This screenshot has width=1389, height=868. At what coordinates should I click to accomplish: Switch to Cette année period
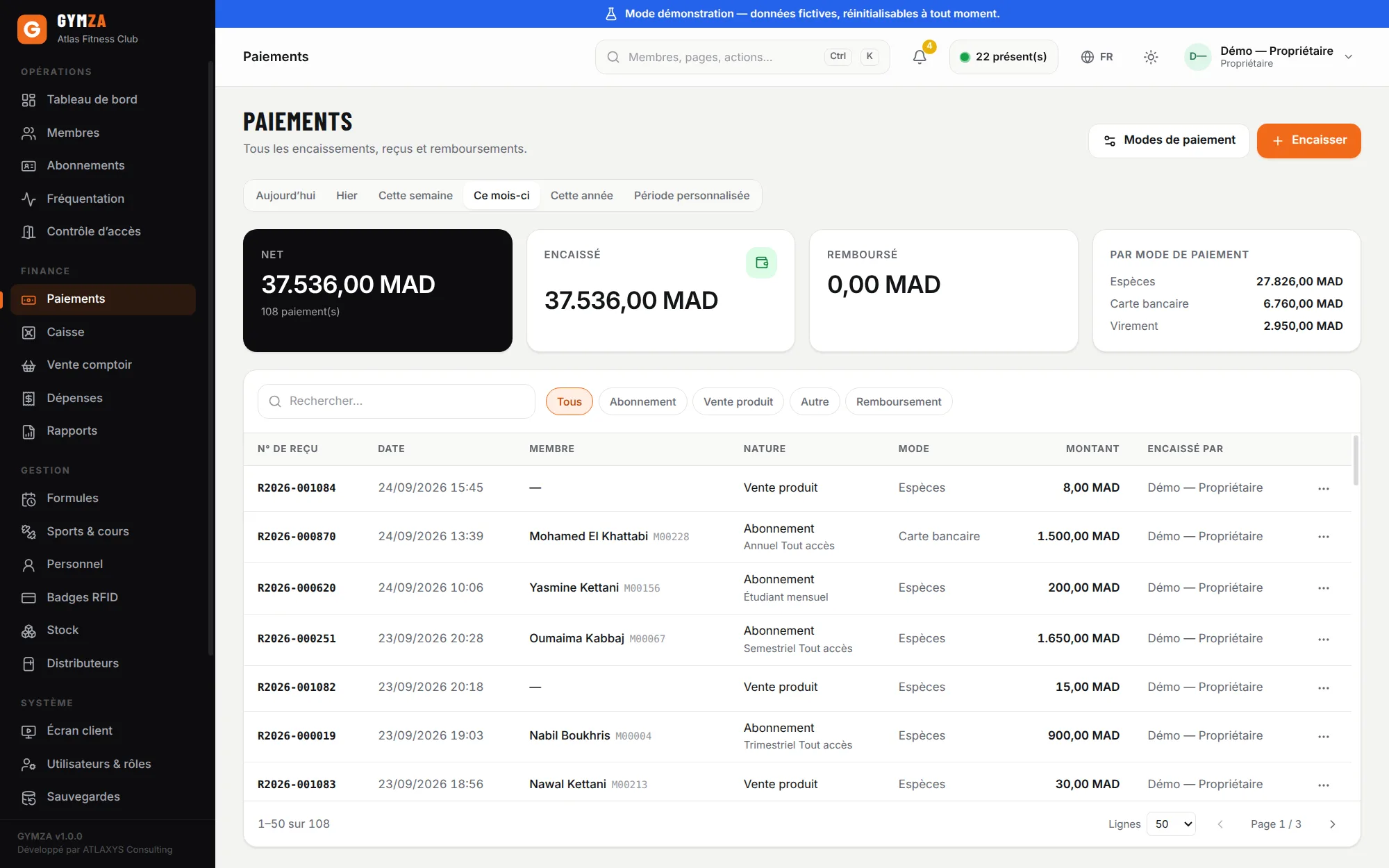click(x=581, y=196)
